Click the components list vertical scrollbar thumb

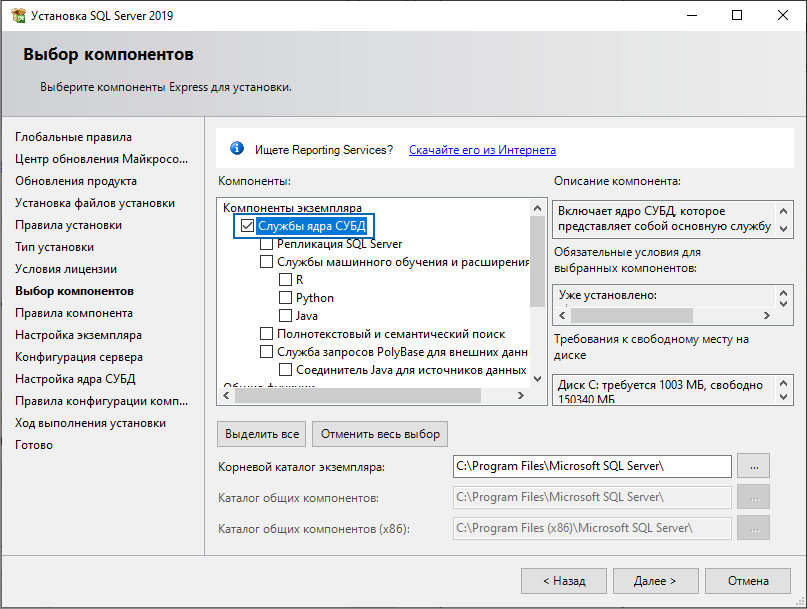[x=537, y=261]
